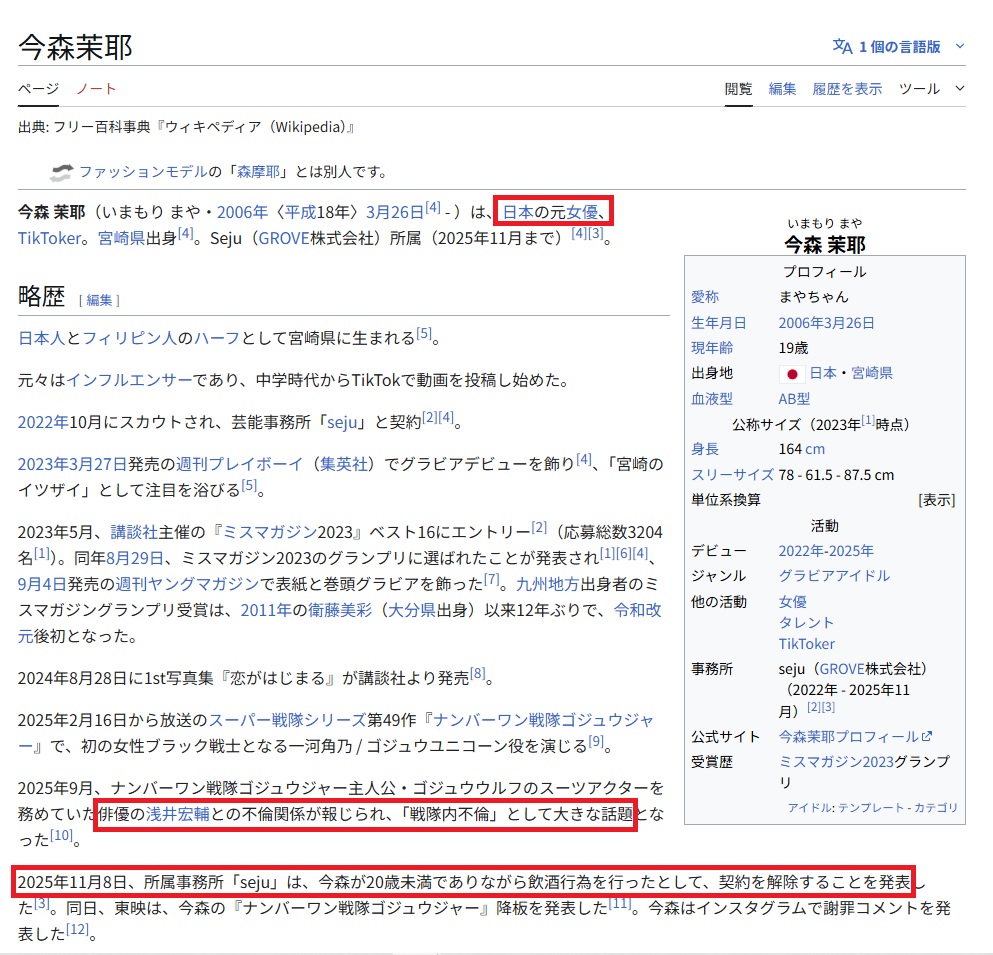This screenshot has height=955, width=993.
Task: Click the ミスマガジン2023 link in 受賞歴
Action: click(x=835, y=761)
